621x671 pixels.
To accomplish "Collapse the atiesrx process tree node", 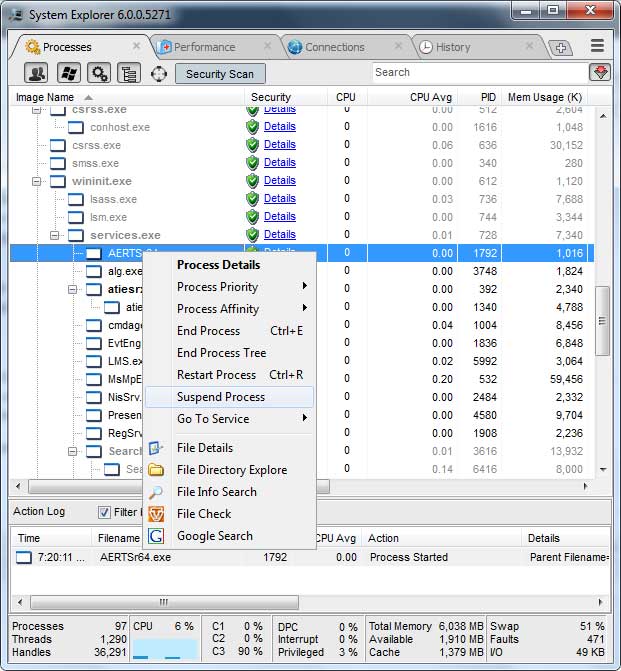I will click(x=73, y=289).
